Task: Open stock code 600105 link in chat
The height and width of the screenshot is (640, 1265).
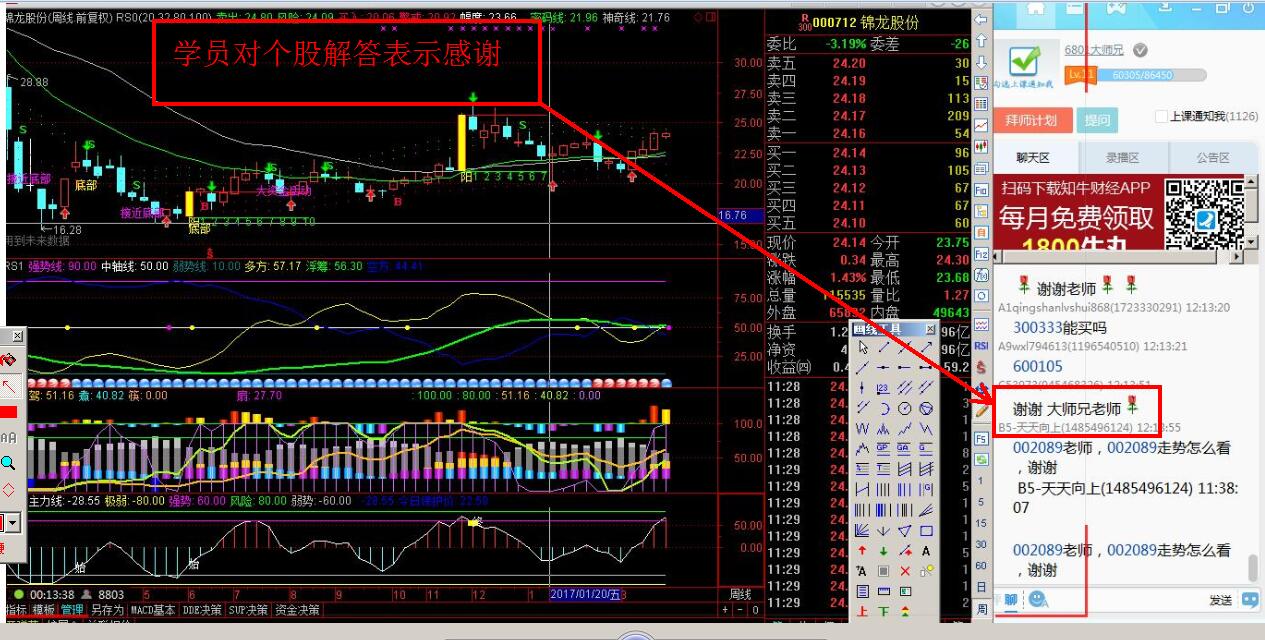Action: pyautogui.click(x=1038, y=367)
